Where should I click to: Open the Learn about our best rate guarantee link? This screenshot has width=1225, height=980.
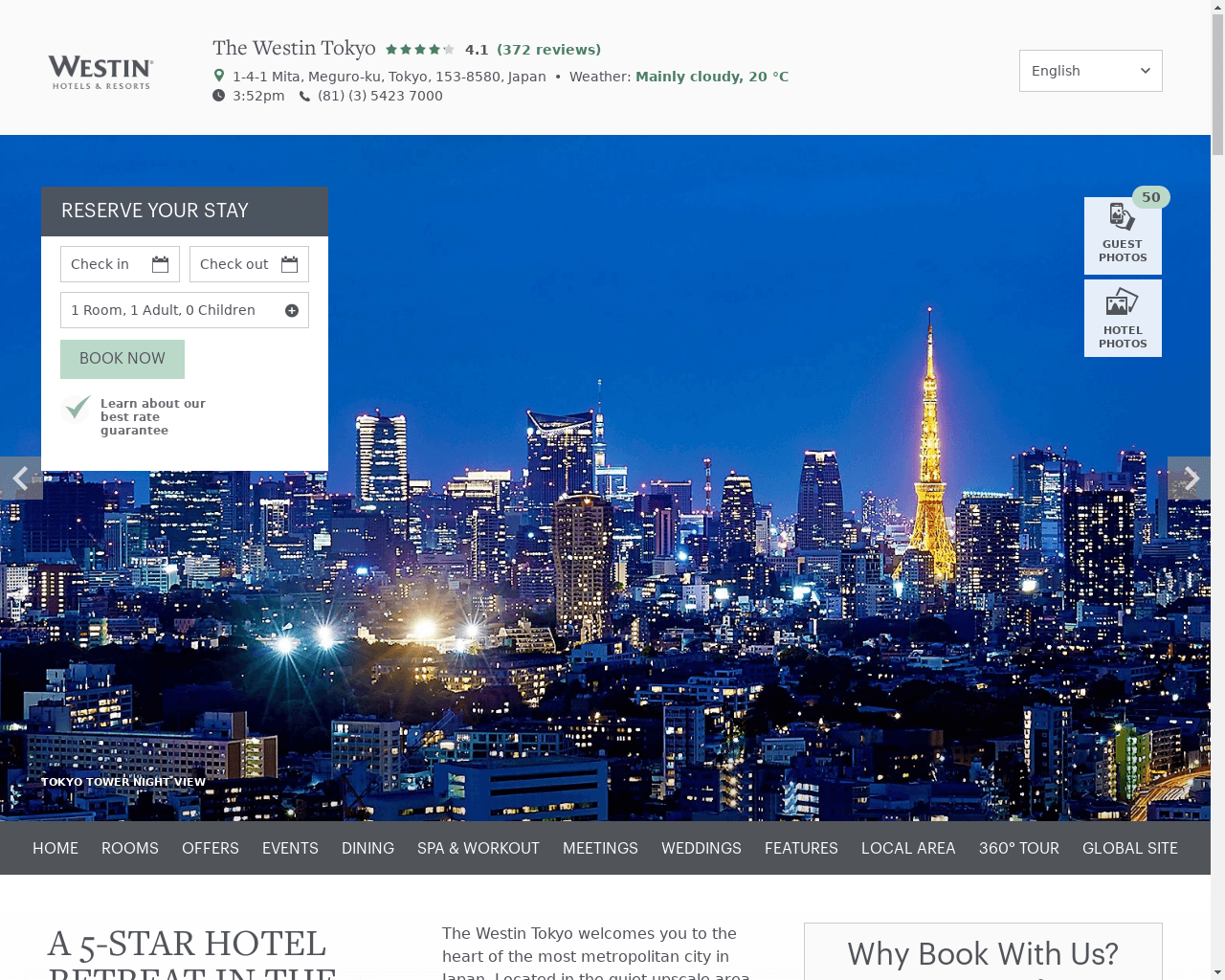[153, 417]
